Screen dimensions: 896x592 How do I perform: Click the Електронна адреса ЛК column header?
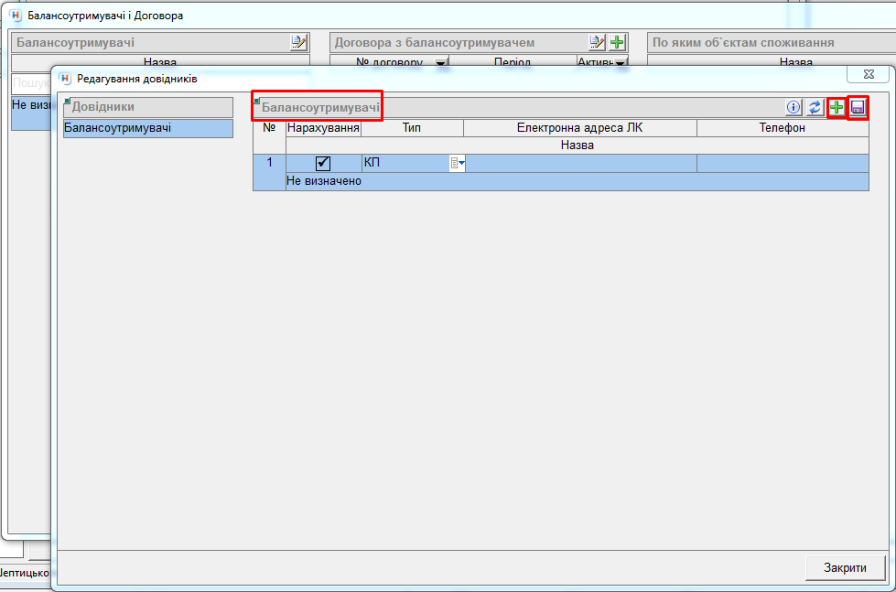(x=580, y=128)
